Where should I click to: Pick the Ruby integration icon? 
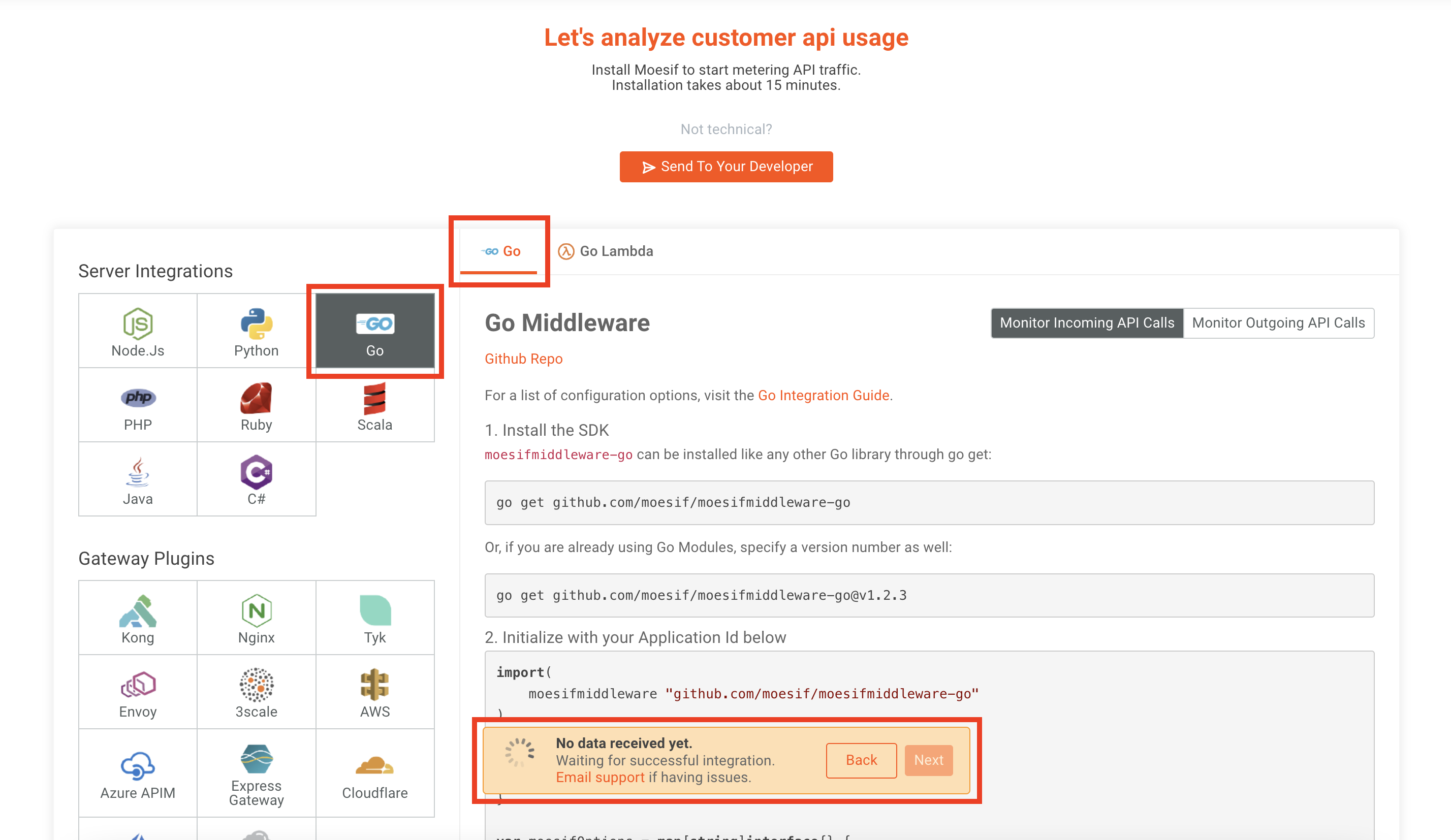pyautogui.click(x=256, y=405)
